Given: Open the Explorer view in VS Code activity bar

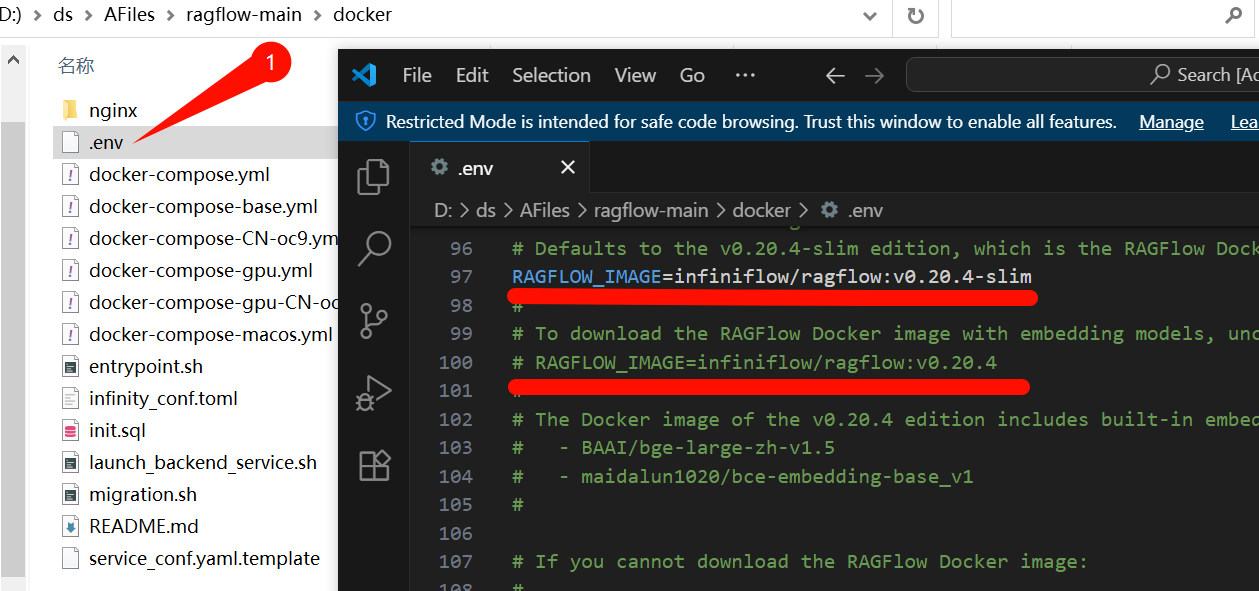Looking at the screenshot, I should [x=373, y=177].
